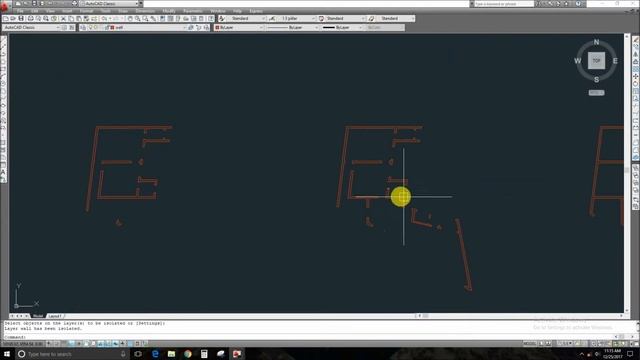Toggle the first drafting-mode button on status bar
The width and height of the screenshot is (640, 360).
(x=49, y=344)
